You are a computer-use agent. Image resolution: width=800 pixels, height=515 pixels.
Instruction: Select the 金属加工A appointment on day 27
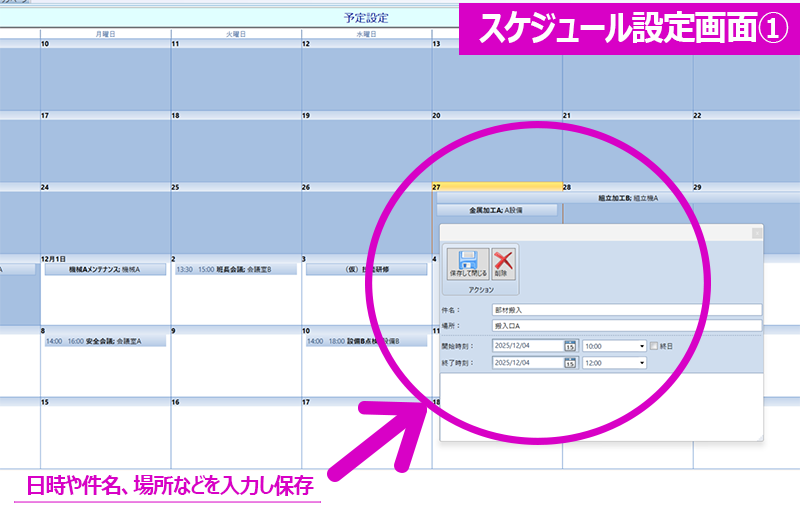[497, 211]
